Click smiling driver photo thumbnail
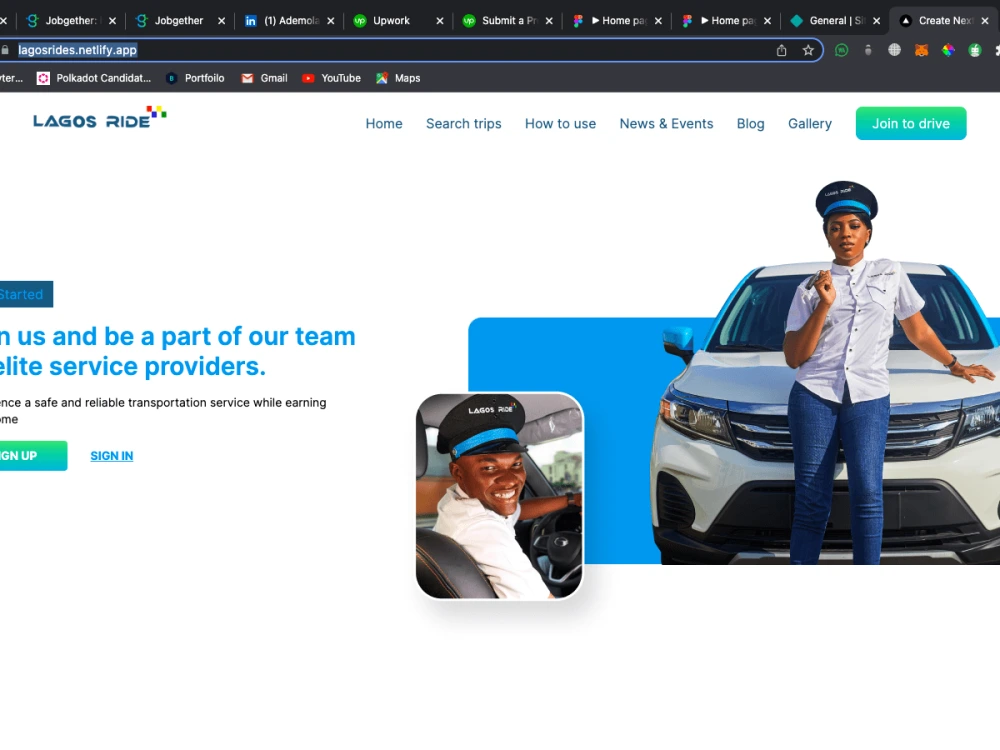The height and width of the screenshot is (750, 1000). (x=499, y=496)
